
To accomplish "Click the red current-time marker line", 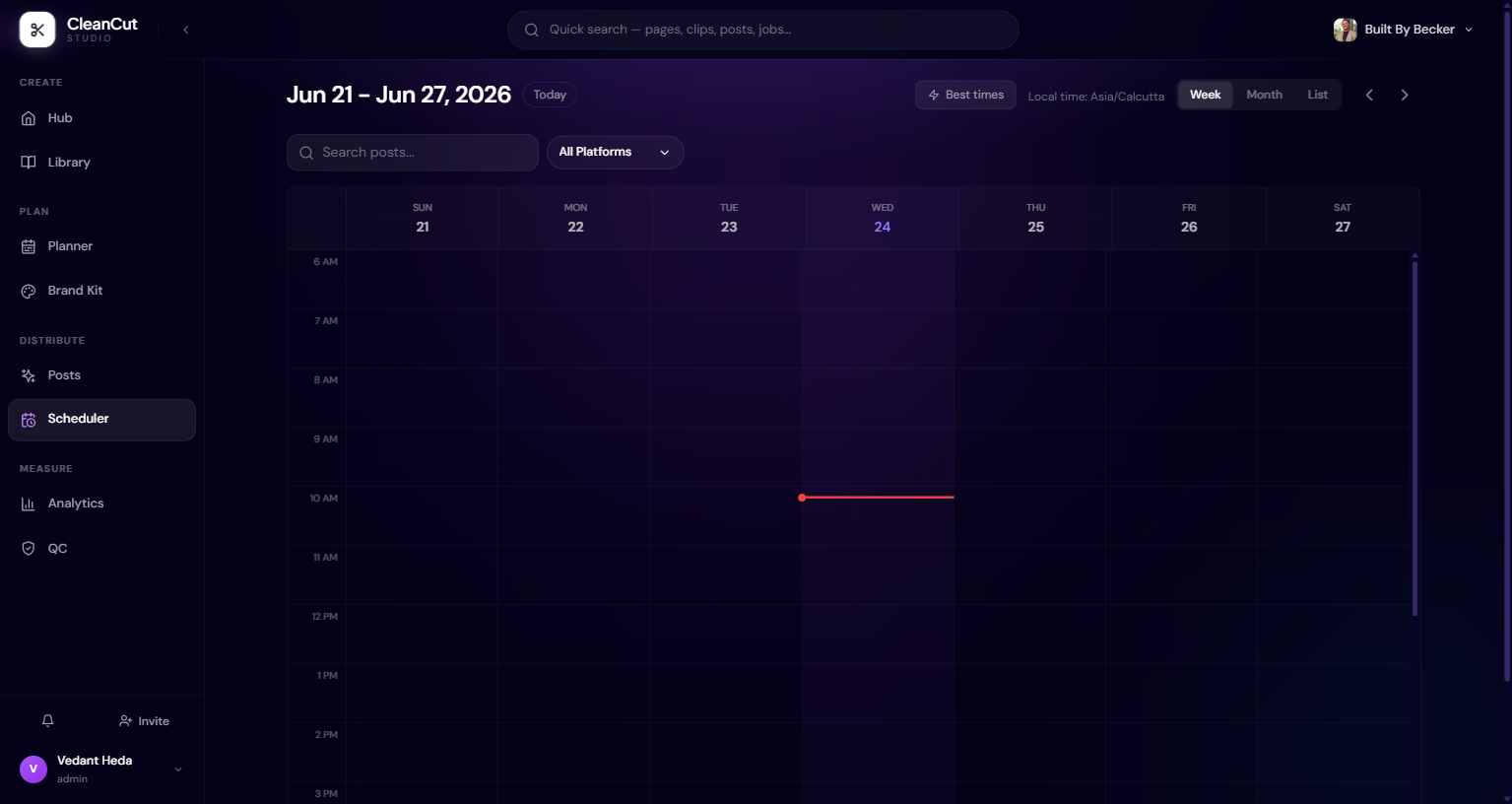I will 877,498.
